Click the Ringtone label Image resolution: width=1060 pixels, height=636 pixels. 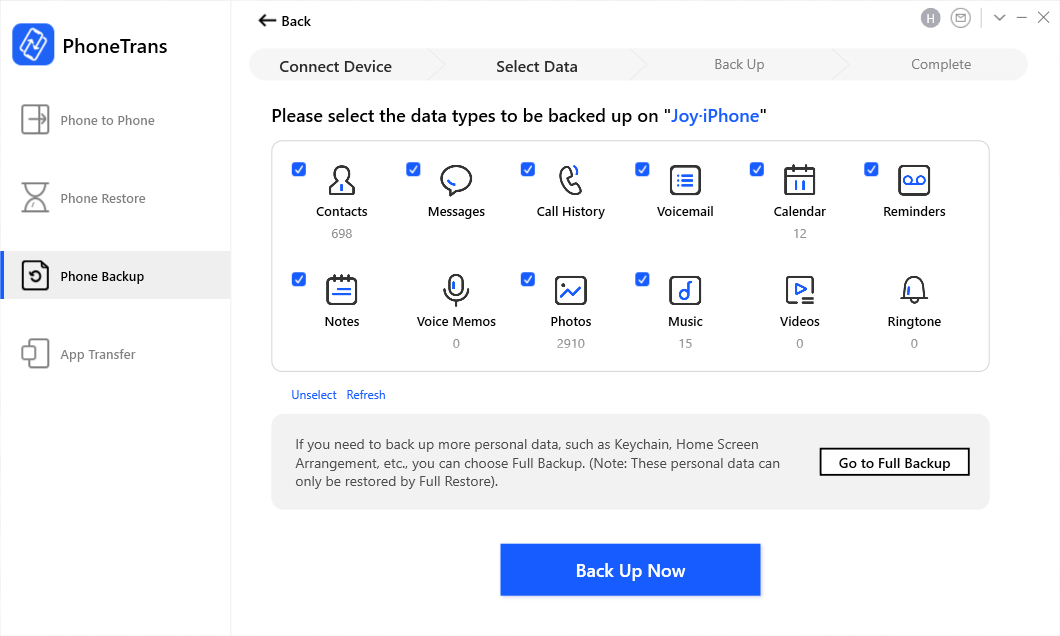tap(914, 321)
